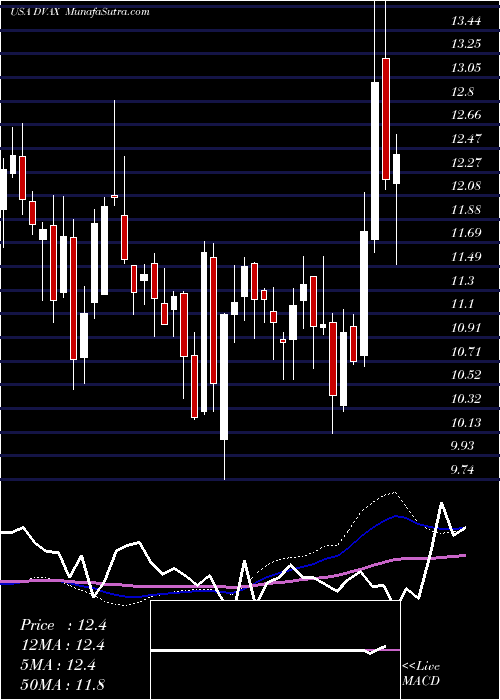Image resolution: width=500 pixels, height=700 pixels.
Task: Select the 10.71 price axis label
Action: (467, 352)
